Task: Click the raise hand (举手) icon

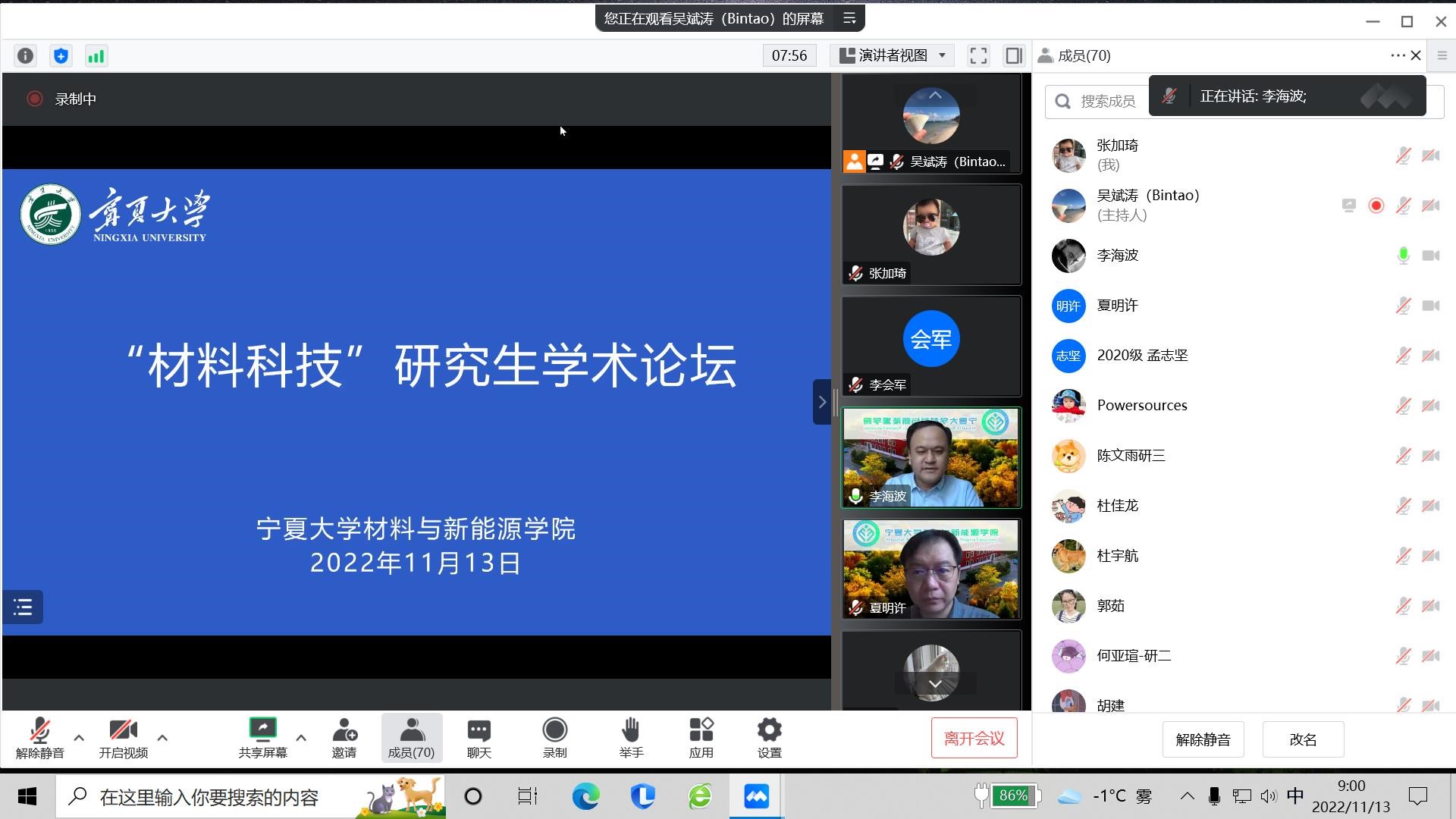Action: click(x=631, y=737)
